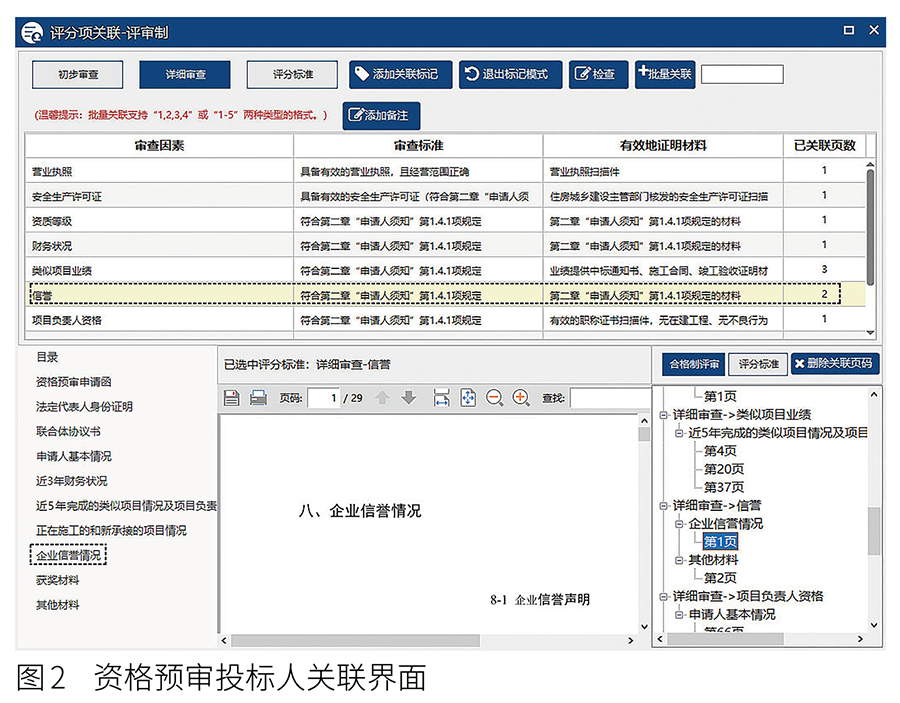This screenshot has width=900, height=703.
Task: Switch to the 评分标准 tab at top
Action: click(x=293, y=75)
